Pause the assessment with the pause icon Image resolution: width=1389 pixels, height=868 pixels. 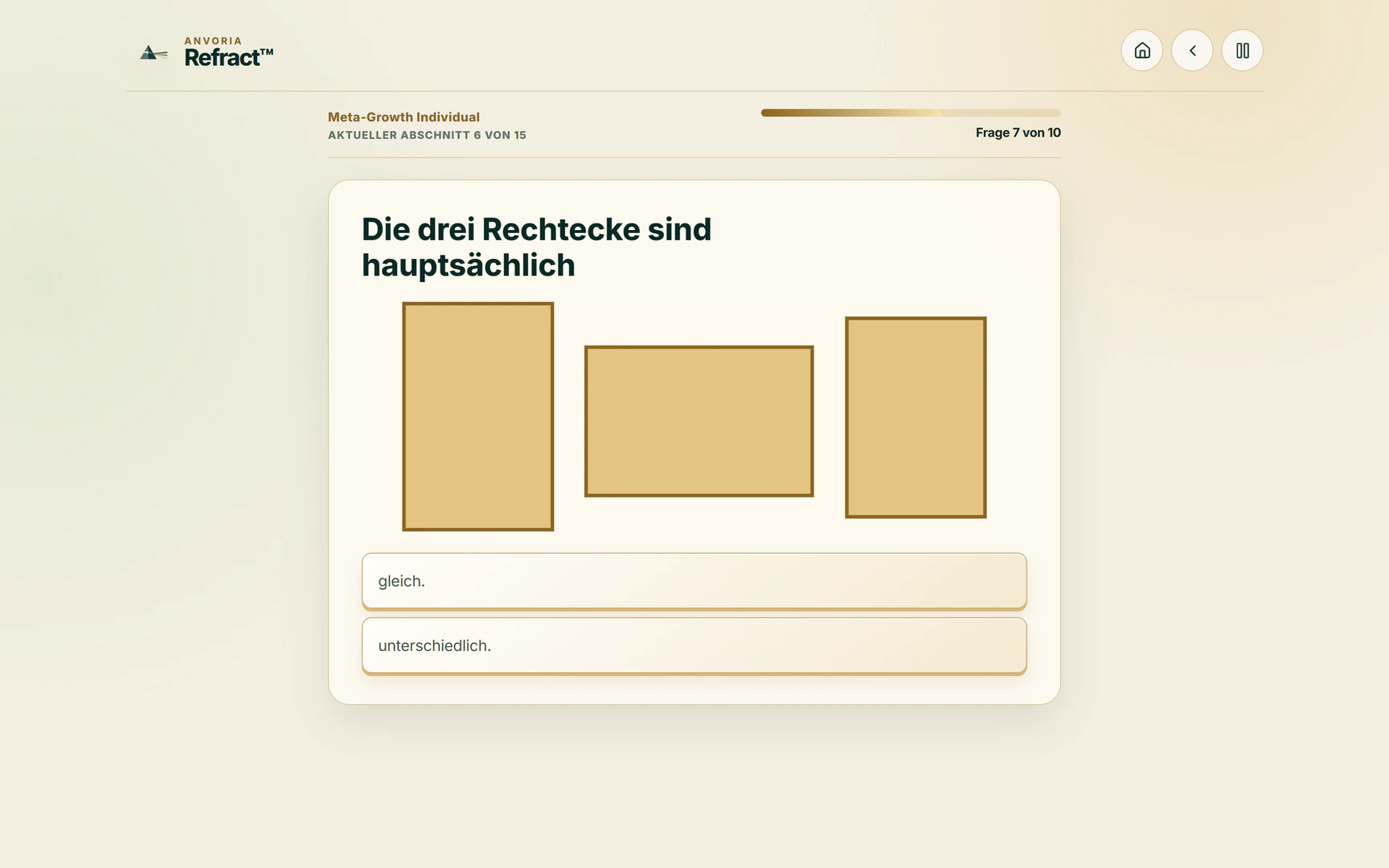pyautogui.click(x=1242, y=51)
